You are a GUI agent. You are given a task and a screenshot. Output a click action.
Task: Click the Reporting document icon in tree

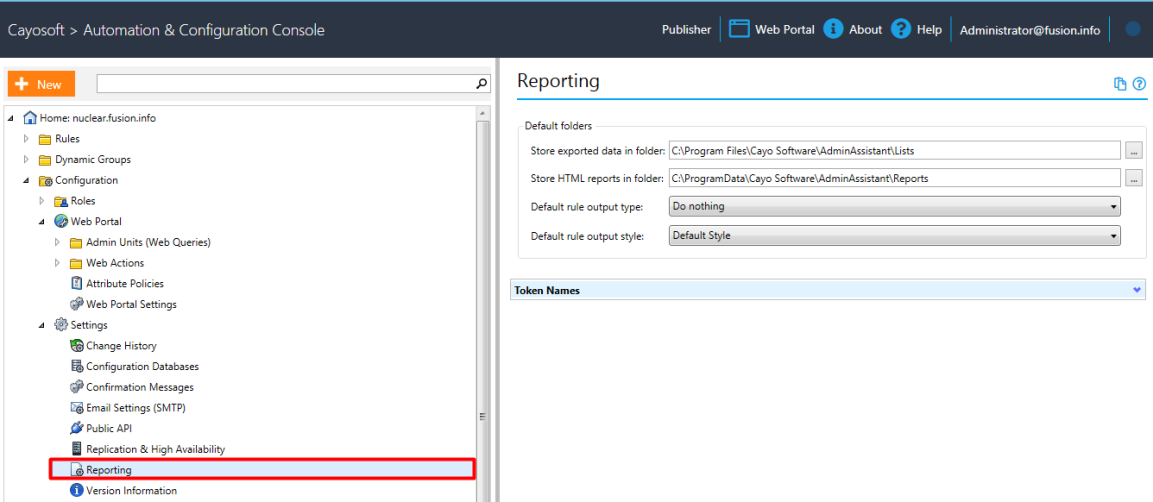[x=76, y=470]
